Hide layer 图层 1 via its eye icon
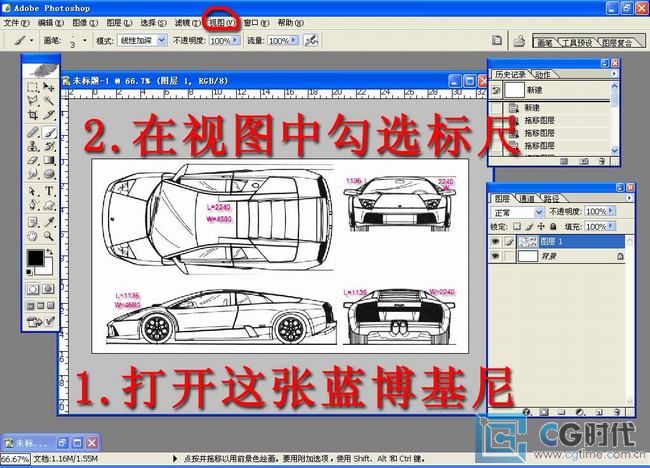The height and width of the screenshot is (468, 650). click(x=495, y=241)
